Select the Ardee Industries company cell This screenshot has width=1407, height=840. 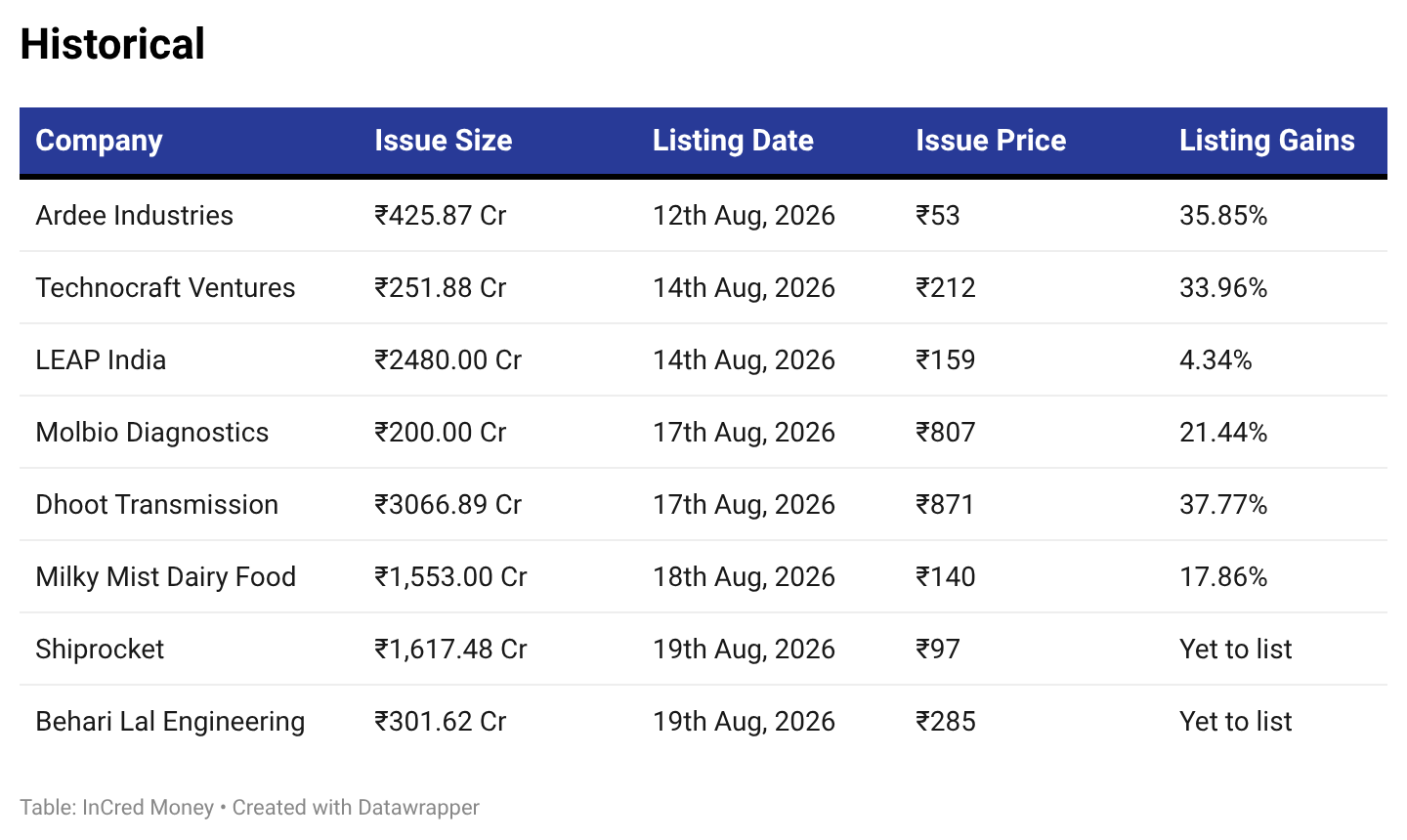tap(134, 215)
